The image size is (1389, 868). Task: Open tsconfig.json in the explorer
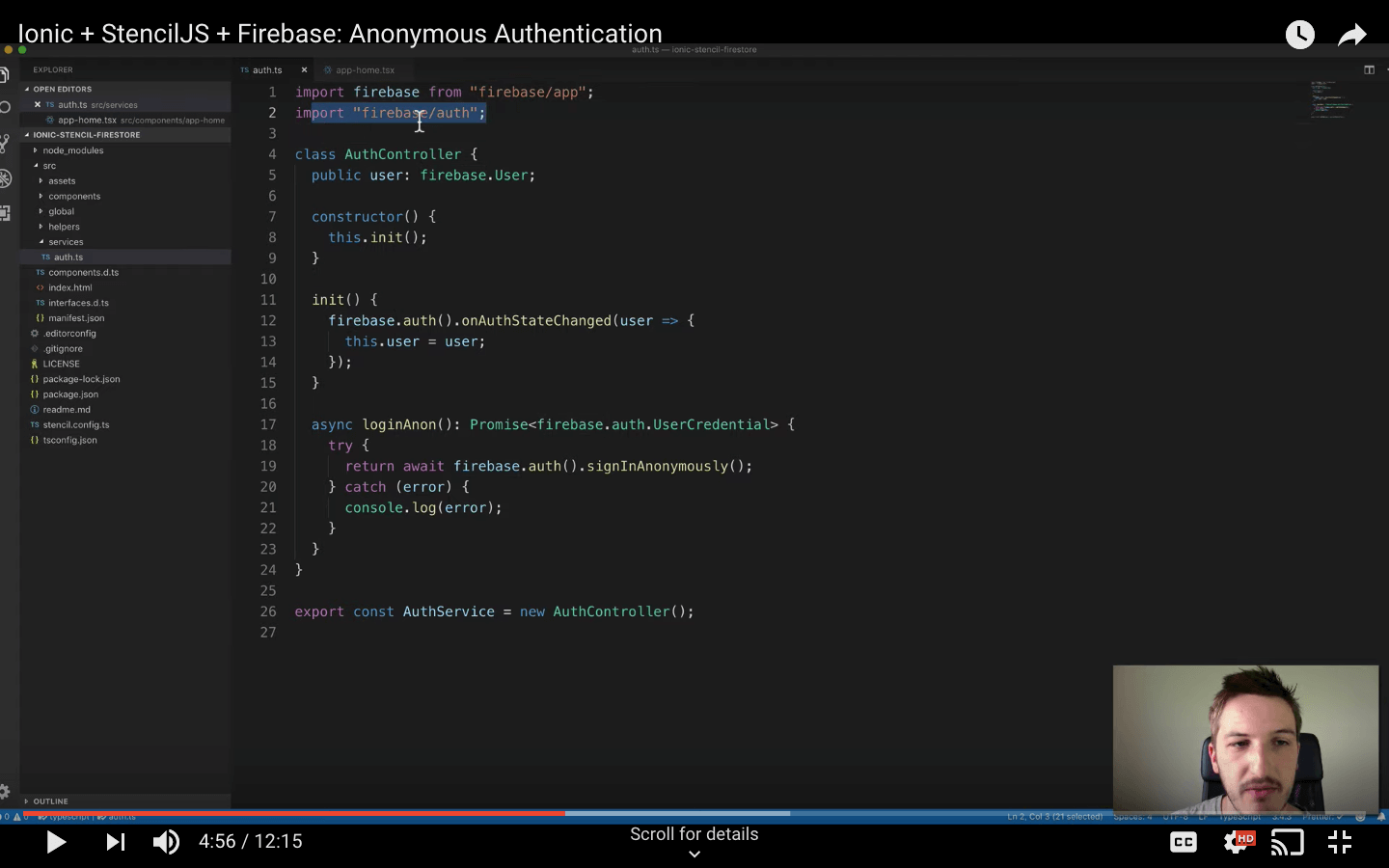(69, 440)
